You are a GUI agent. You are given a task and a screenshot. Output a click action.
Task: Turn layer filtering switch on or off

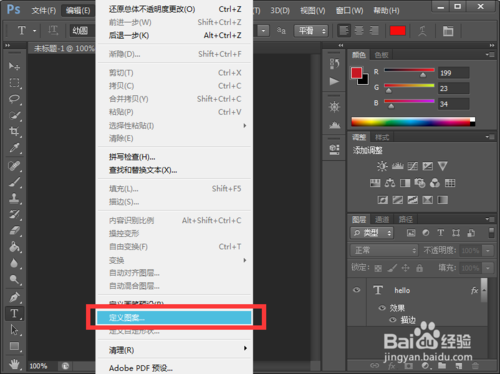point(491,233)
